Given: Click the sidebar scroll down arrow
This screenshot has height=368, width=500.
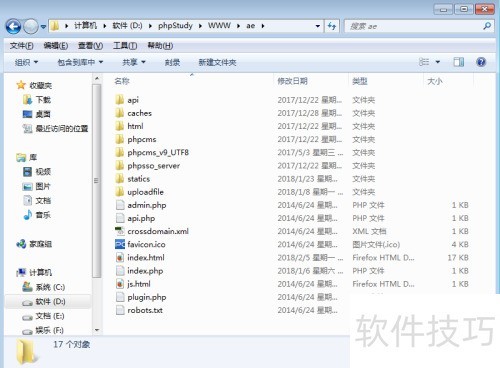Looking at the screenshot, I should pyautogui.click(x=97, y=330).
